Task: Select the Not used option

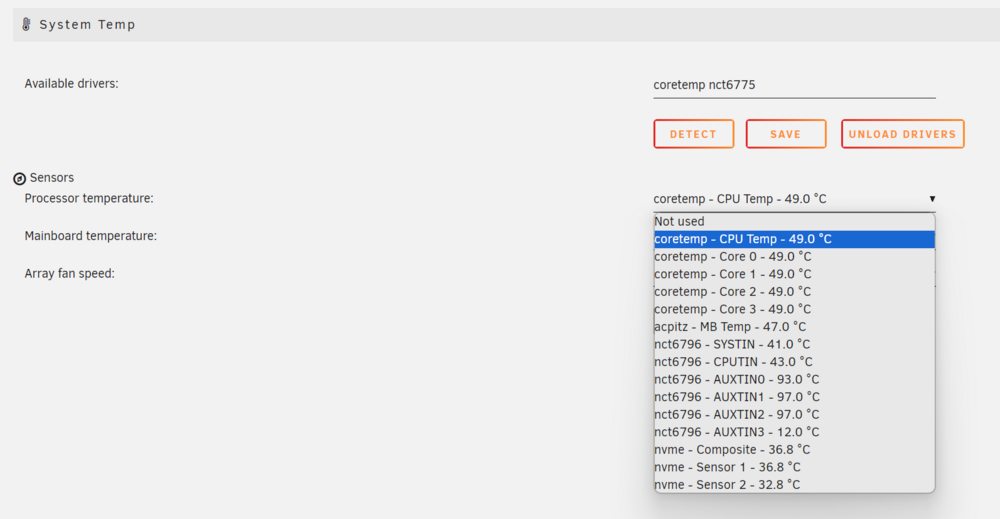Action: coord(794,221)
